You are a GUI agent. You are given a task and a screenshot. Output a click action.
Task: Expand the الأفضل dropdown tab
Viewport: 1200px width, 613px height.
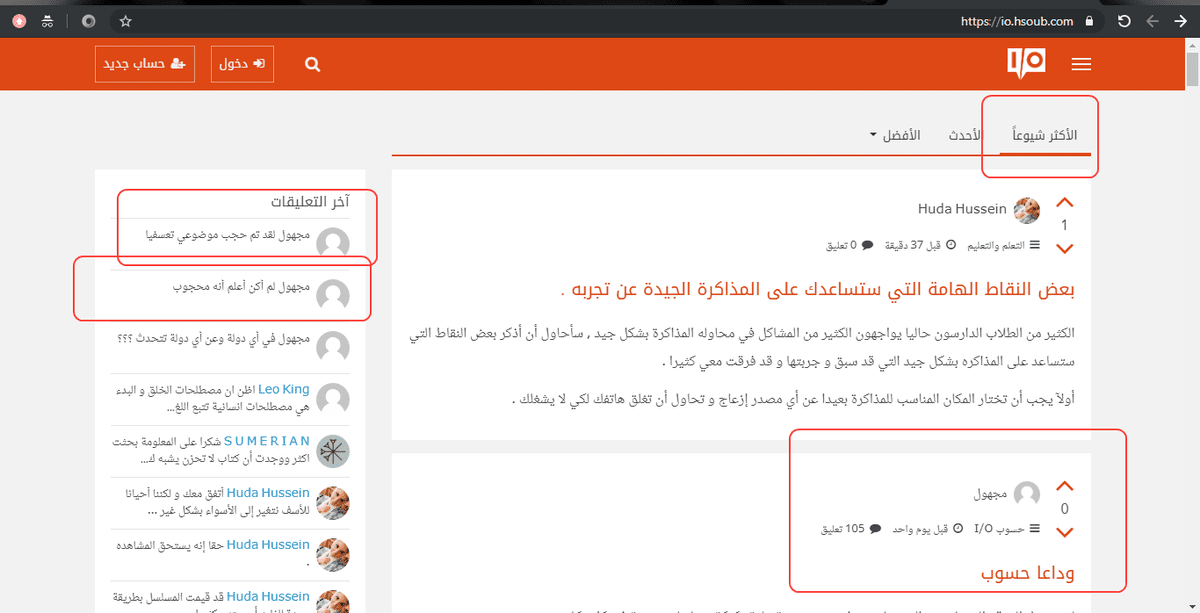(x=895, y=134)
